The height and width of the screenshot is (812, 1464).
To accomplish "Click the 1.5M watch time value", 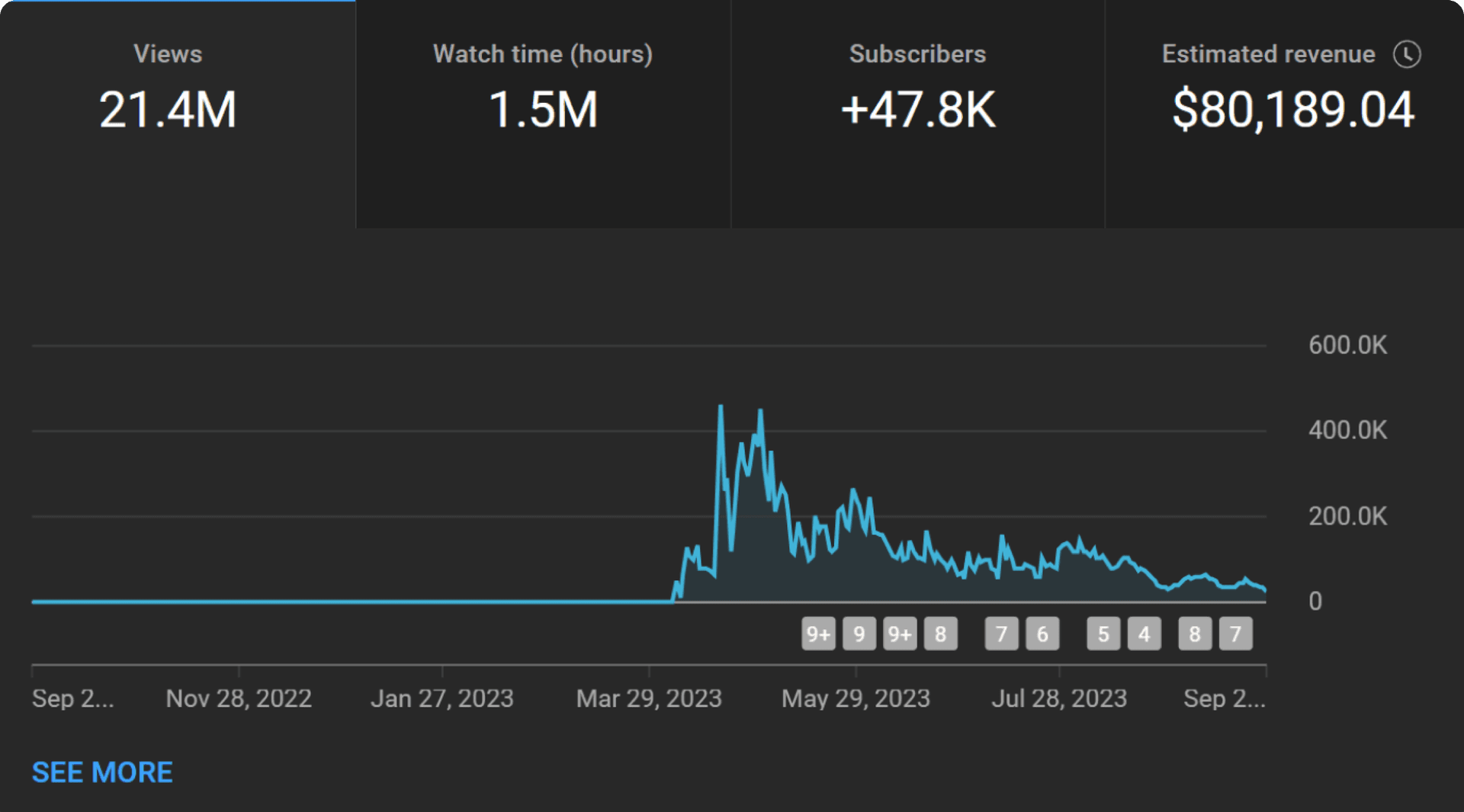I will (x=543, y=110).
